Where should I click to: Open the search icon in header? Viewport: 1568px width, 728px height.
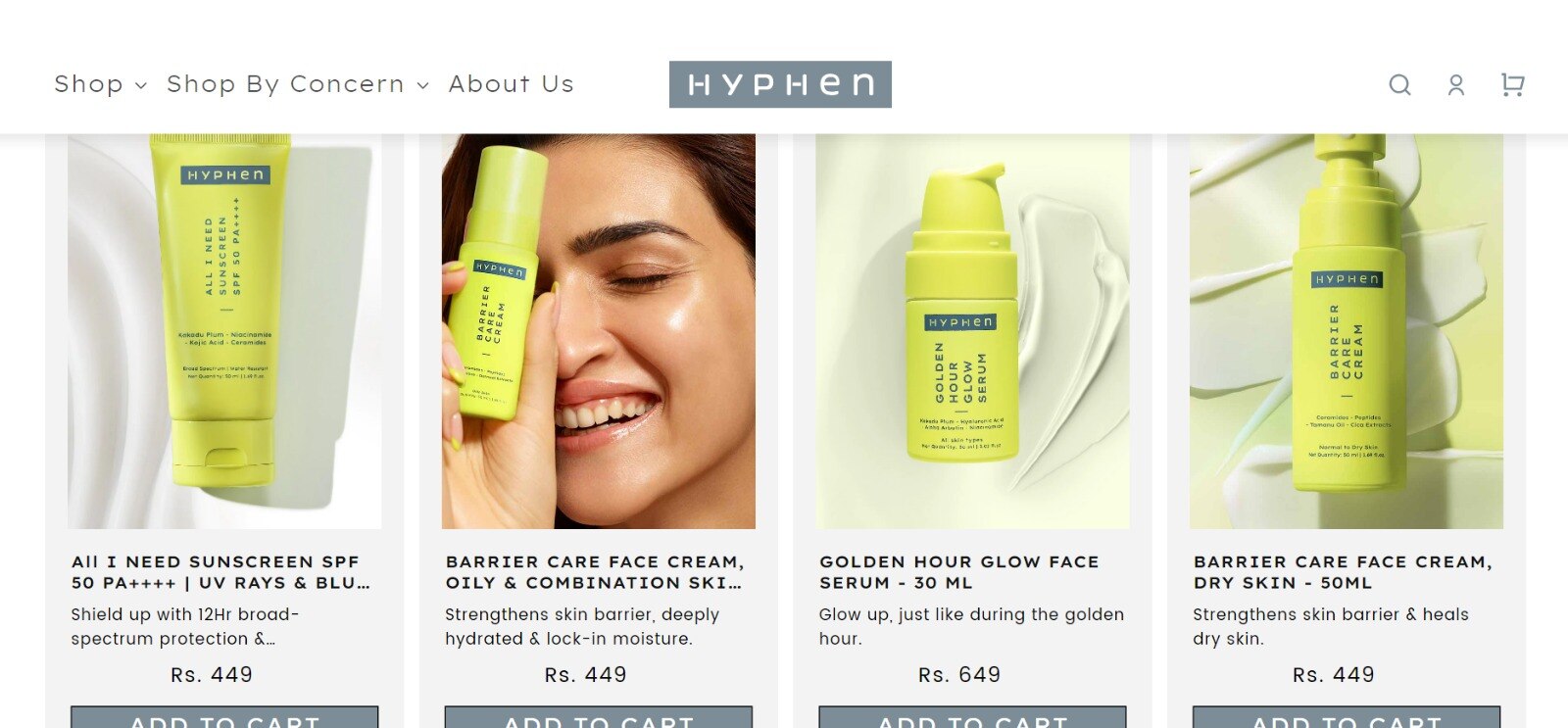pos(1399,85)
